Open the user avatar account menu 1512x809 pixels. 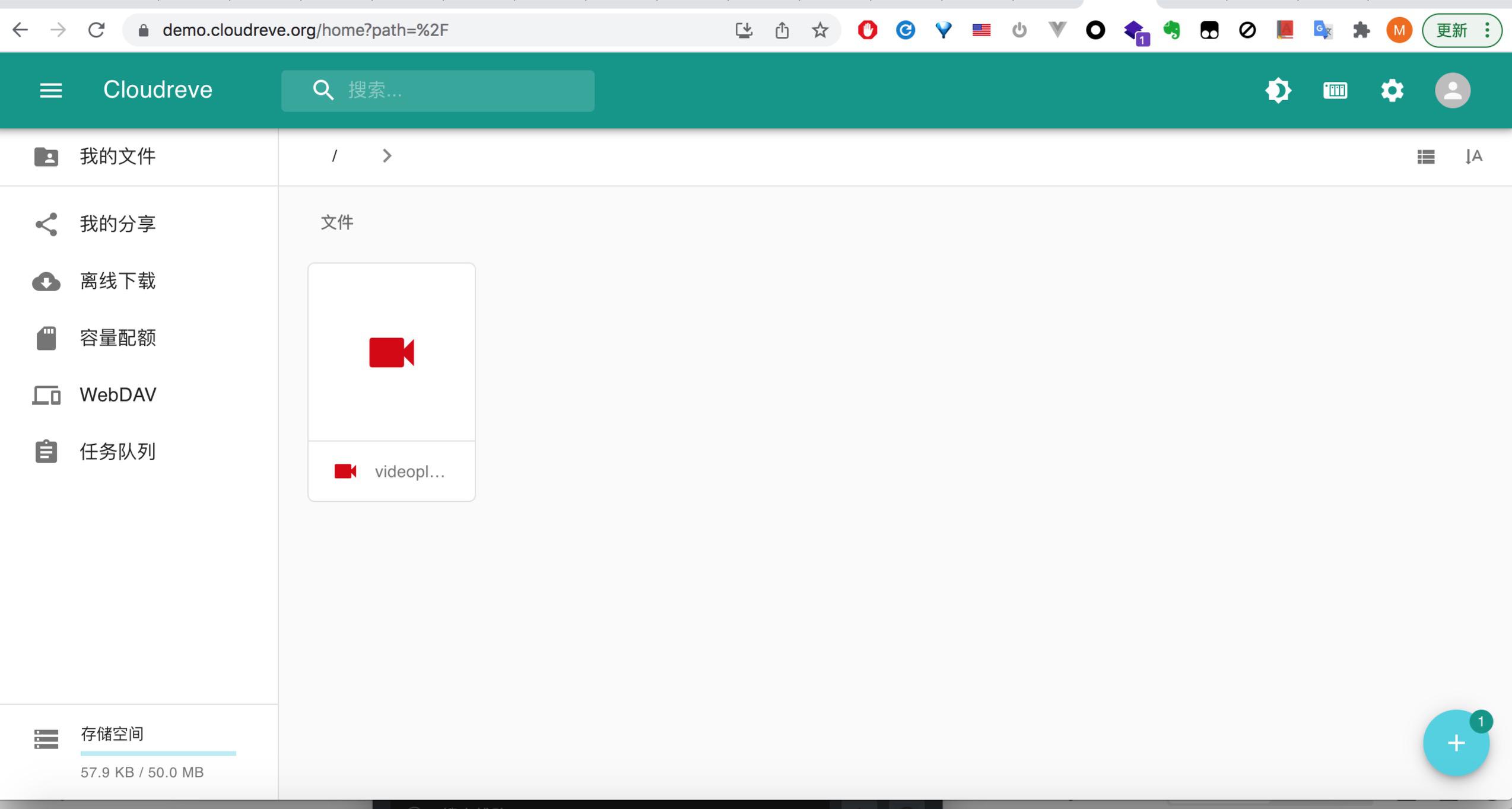pos(1452,90)
